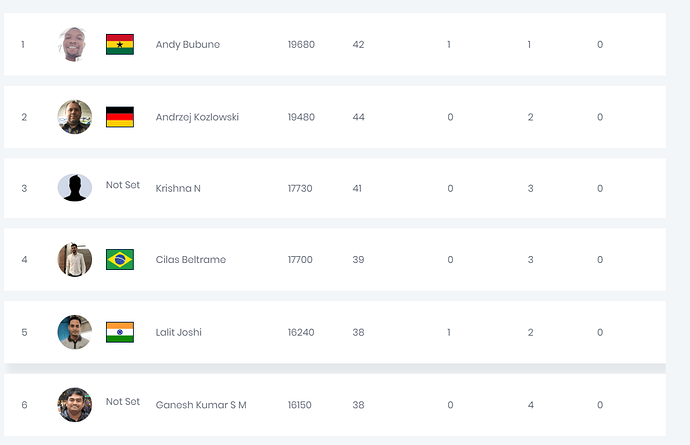Select the Krishna N name
Image resolution: width=690 pixels, height=445 pixels.
178,189
